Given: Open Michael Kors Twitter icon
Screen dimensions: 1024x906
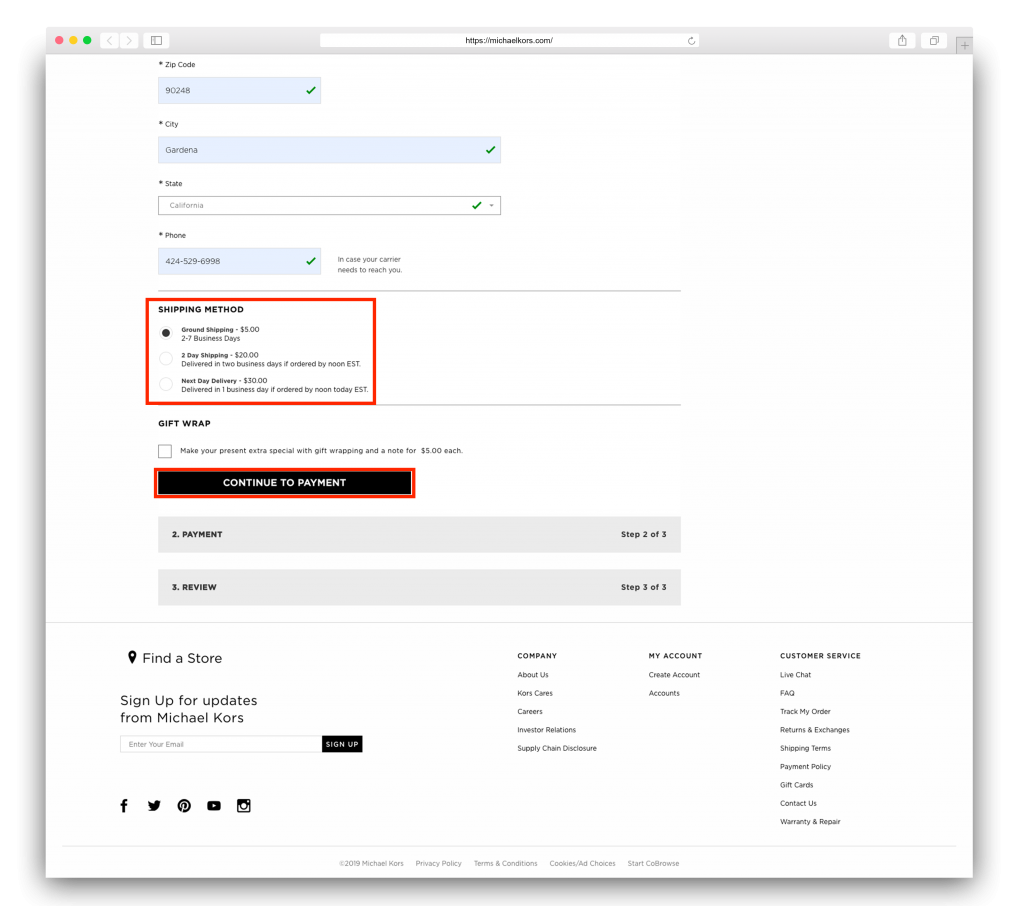Looking at the screenshot, I should click(x=154, y=805).
